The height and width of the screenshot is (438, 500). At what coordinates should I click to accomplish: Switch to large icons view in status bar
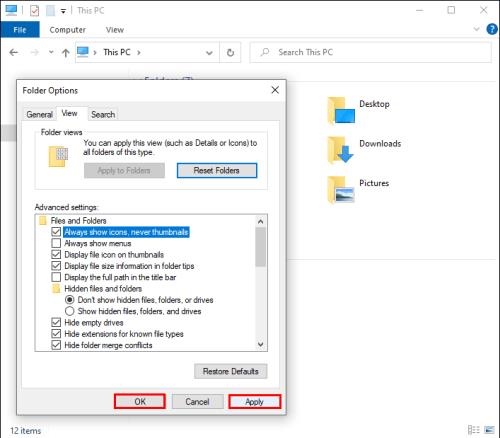point(489,430)
